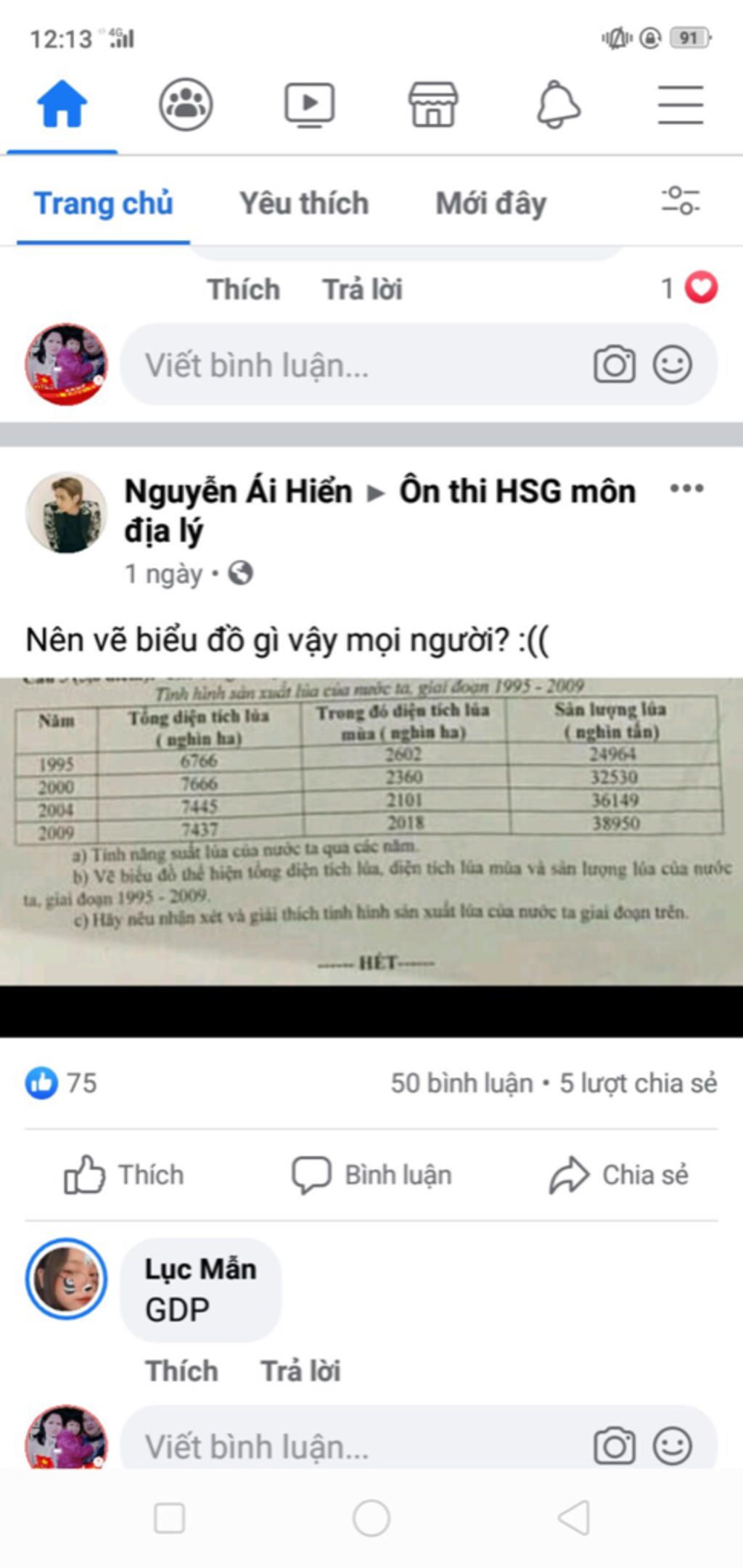Screen dimensions: 743x1568
Task: Open the hamburger menu icon
Action: [x=681, y=105]
